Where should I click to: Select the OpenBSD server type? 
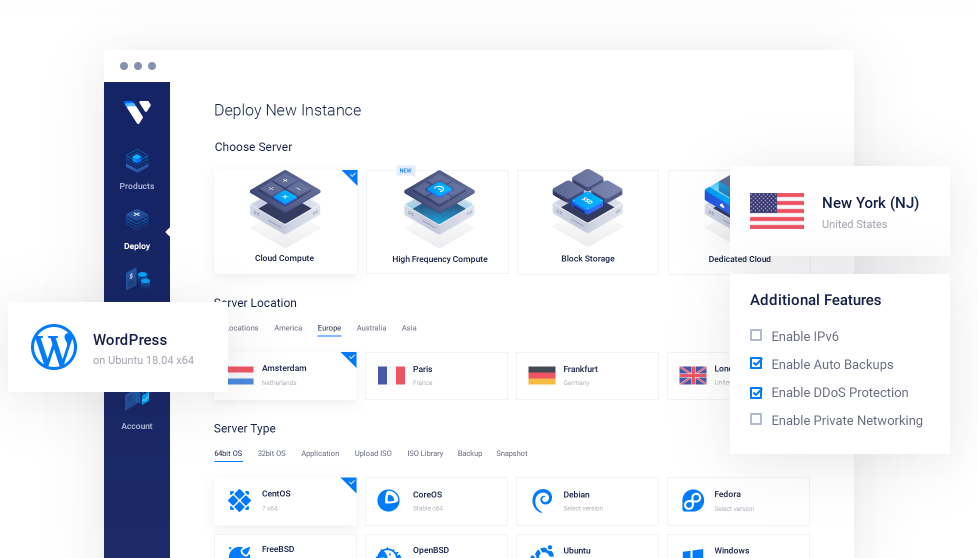(x=437, y=547)
